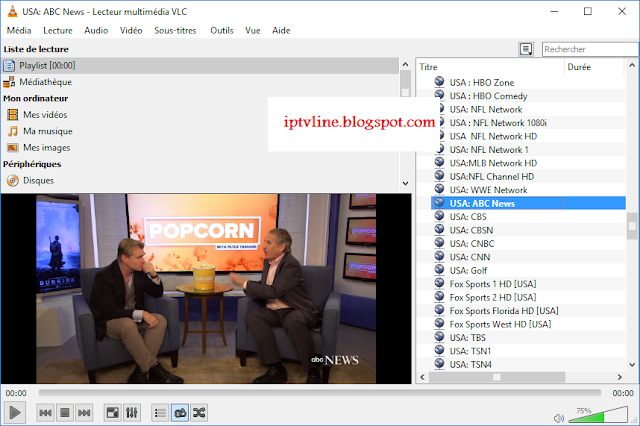Skip to previous media track
This screenshot has height=426, width=640.
tap(45, 413)
